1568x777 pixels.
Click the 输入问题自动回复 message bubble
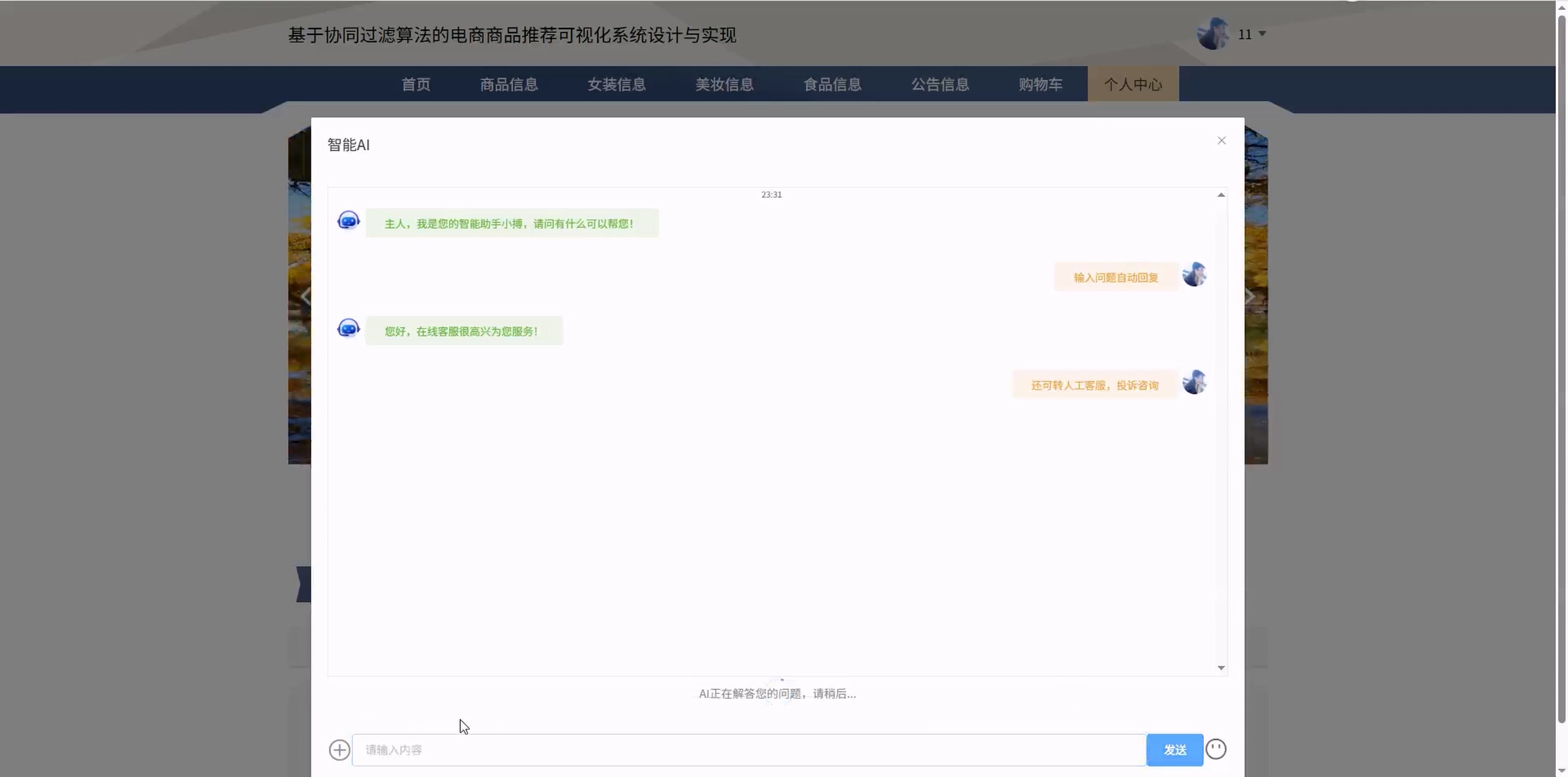(x=1115, y=278)
